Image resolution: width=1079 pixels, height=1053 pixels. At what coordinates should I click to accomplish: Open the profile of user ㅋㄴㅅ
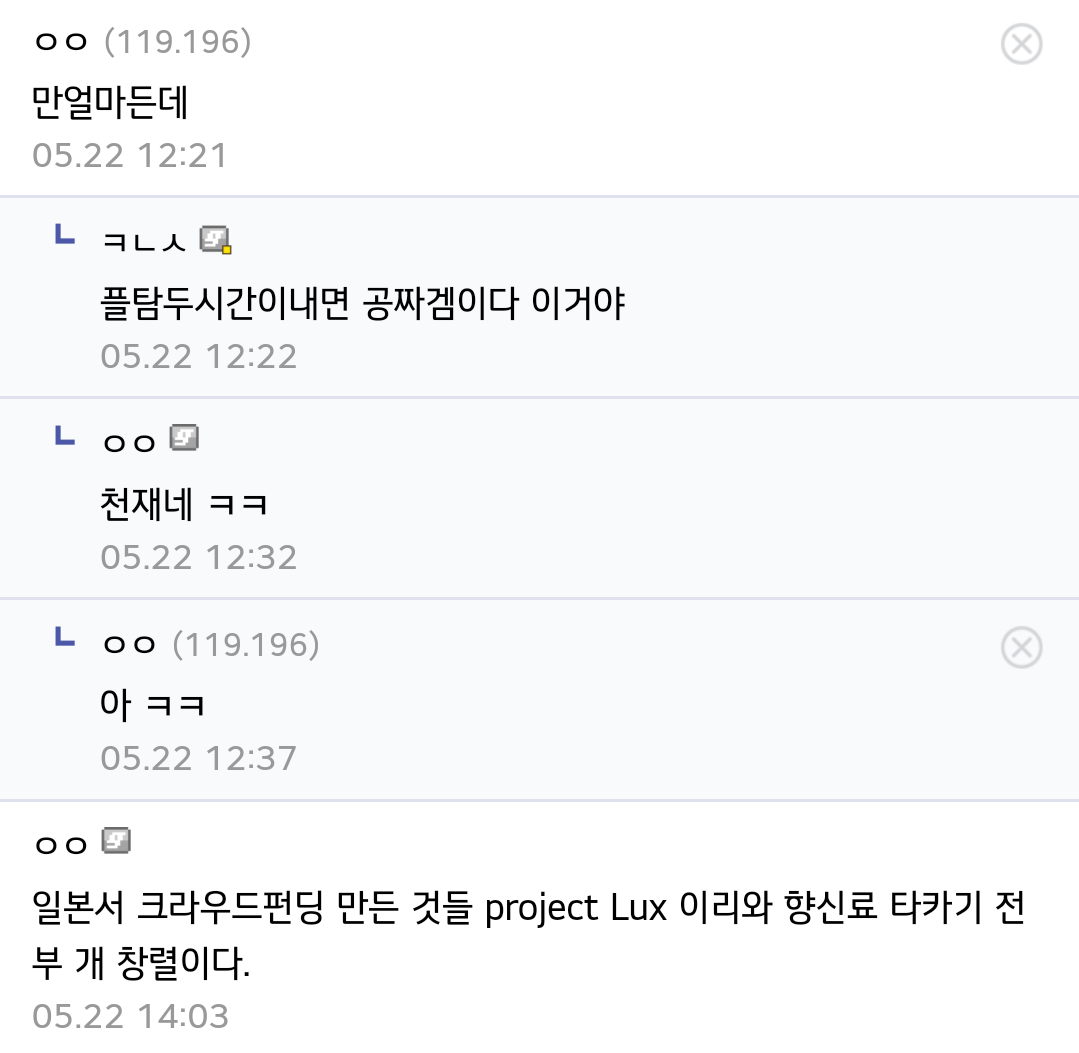[144, 242]
